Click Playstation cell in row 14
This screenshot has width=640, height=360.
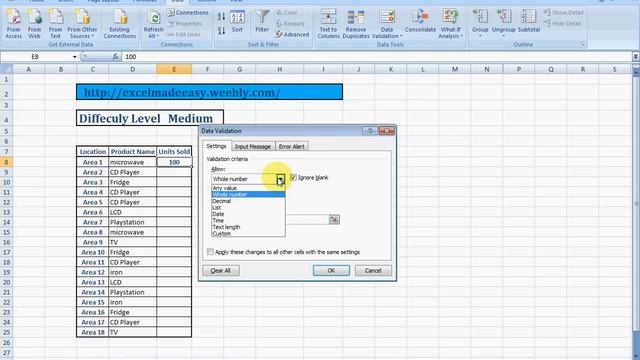point(133,222)
